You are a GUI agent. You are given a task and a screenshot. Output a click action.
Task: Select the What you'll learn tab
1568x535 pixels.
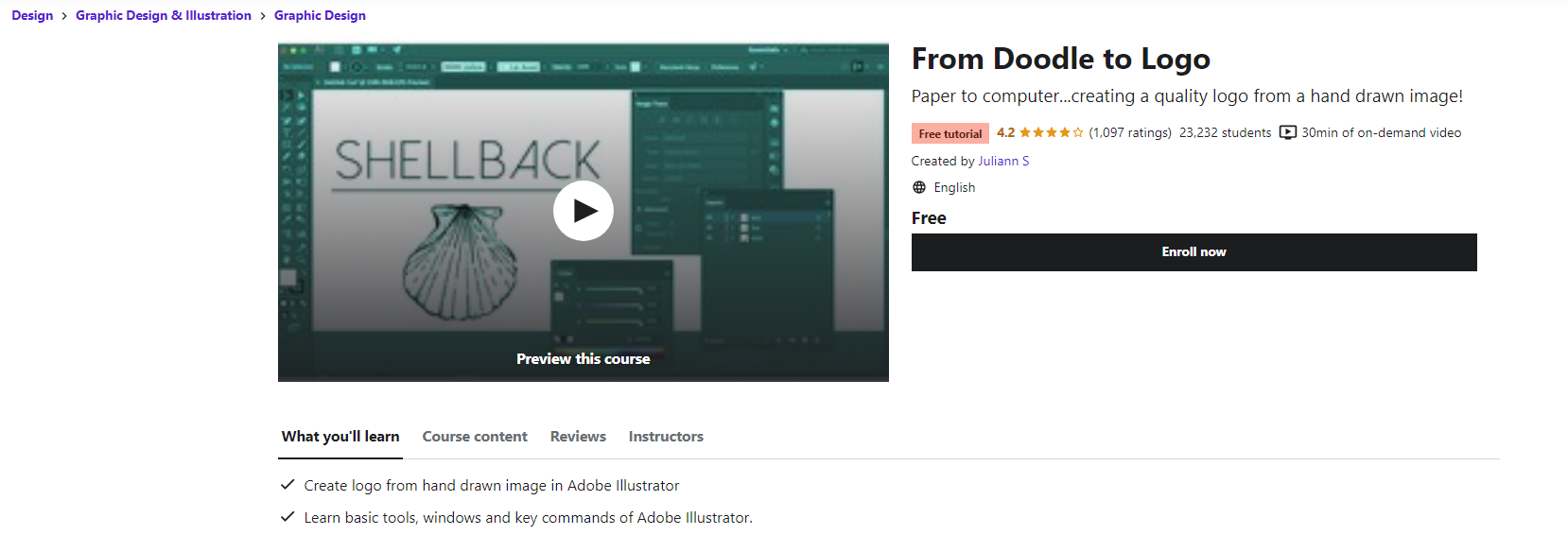pyautogui.click(x=340, y=437)
